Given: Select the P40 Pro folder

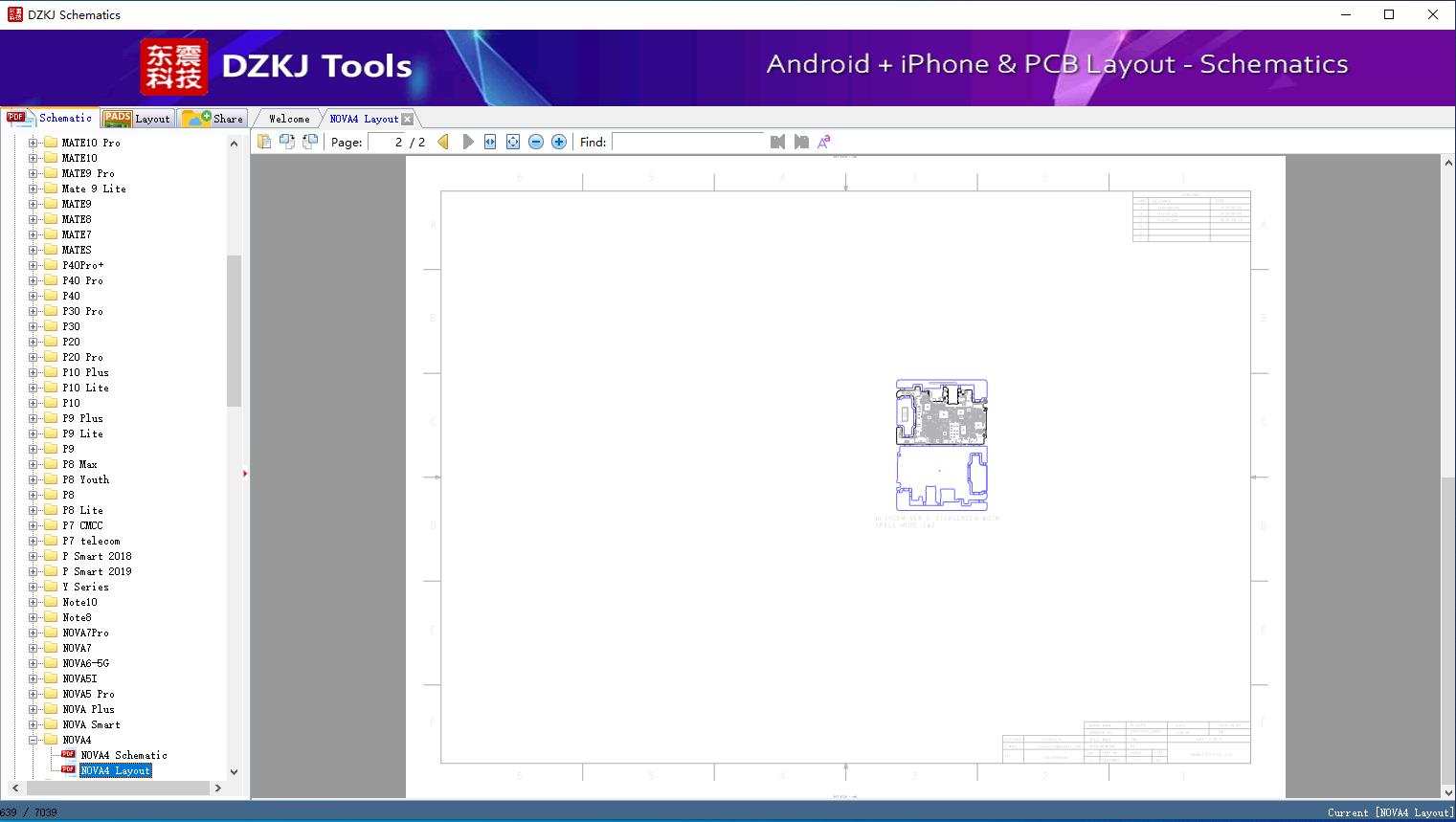Looking at the screenshot, I should pos(82,280).
